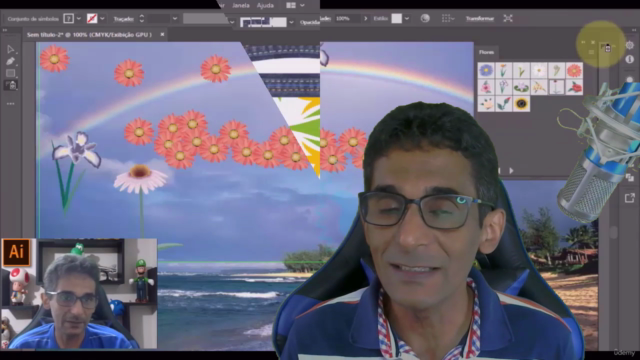The image size is (640, 360).
Task: Select the sunflower symbol
Action: [521, 104]
